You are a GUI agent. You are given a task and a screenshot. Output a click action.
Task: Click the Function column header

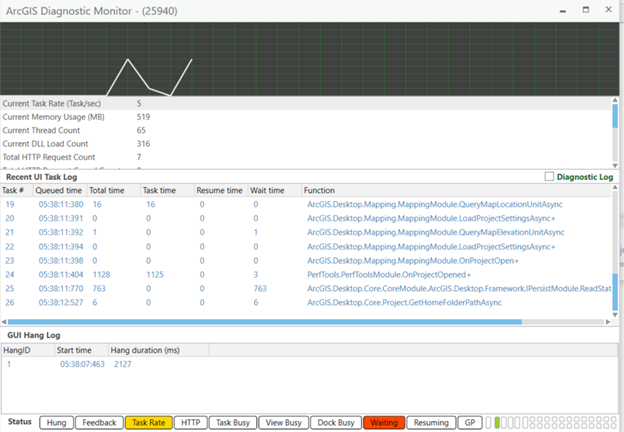[x=456, y=190]
